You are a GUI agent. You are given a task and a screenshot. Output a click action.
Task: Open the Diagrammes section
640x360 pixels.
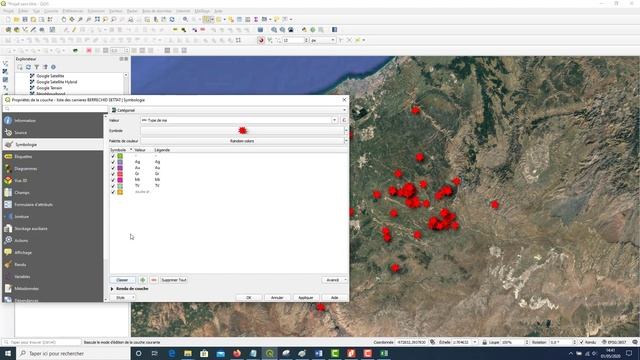pyautogui.click(x=53, y=169)
